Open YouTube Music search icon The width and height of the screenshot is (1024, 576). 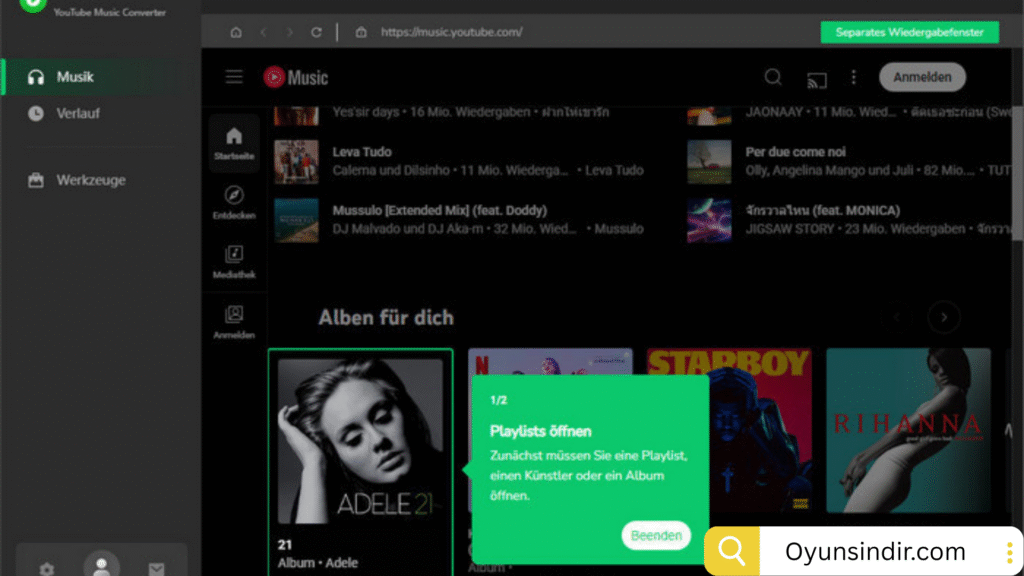click(x=773, y=77)
